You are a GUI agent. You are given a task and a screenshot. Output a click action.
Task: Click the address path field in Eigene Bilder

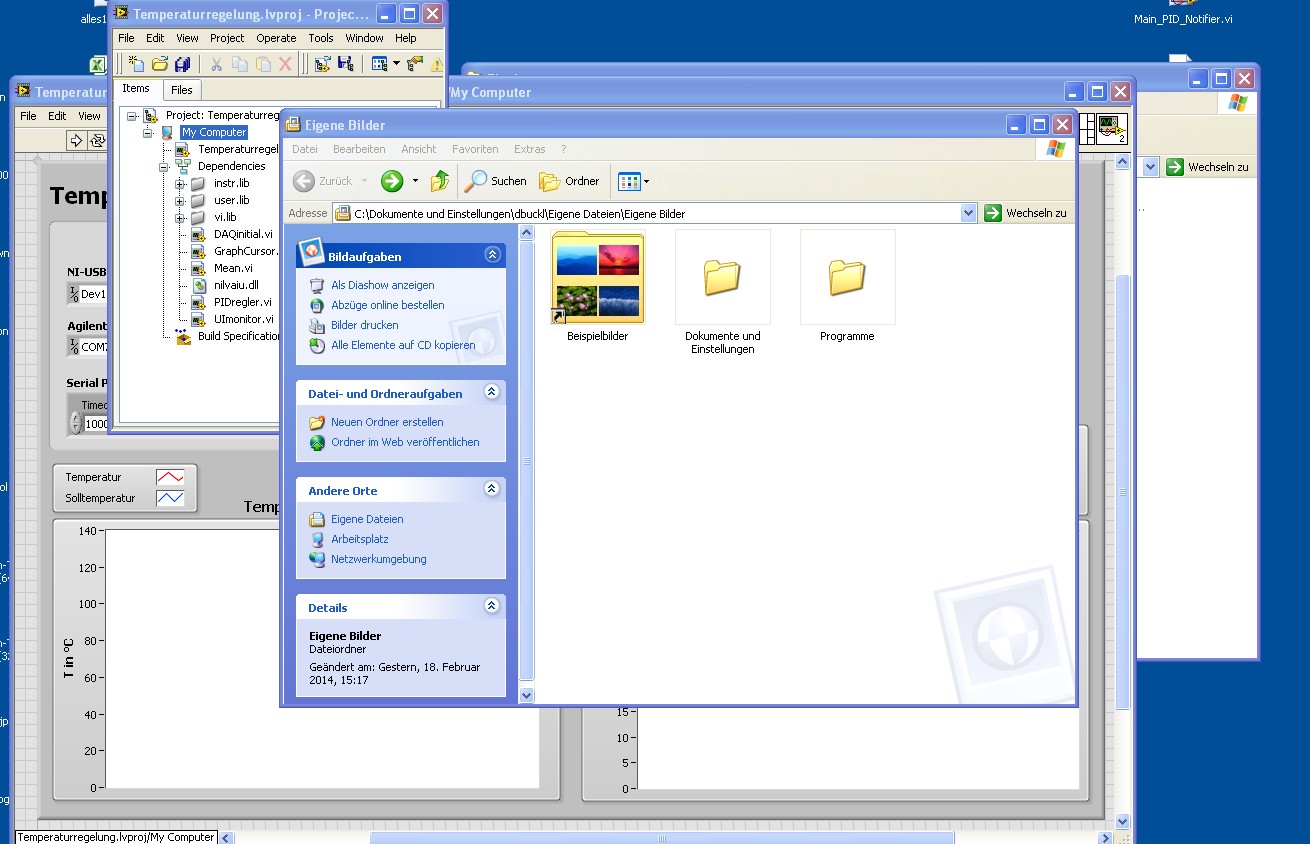[x=655, y=213]
